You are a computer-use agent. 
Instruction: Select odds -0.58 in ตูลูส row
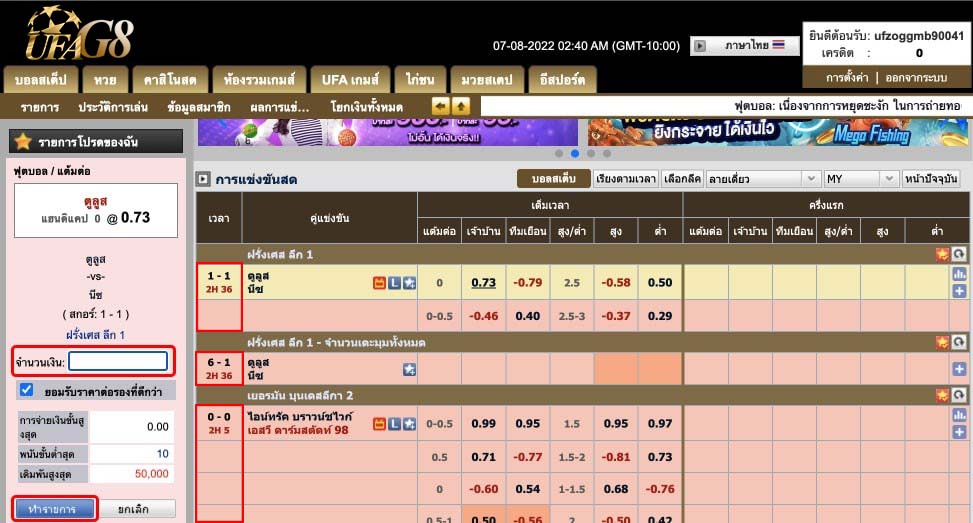click(616, 282)
